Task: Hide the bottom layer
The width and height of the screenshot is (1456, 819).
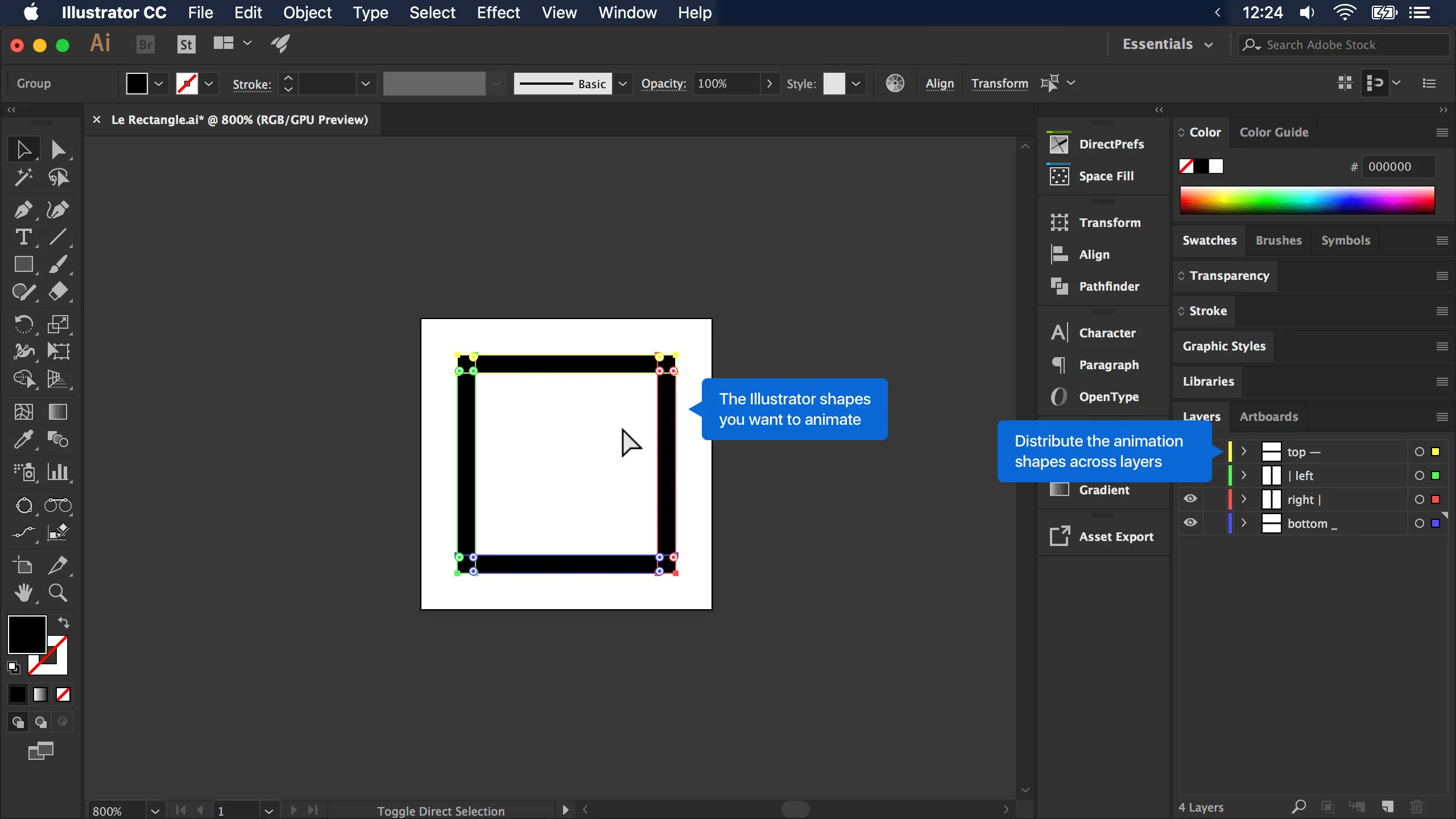Action: click(x=1190, y=523)
